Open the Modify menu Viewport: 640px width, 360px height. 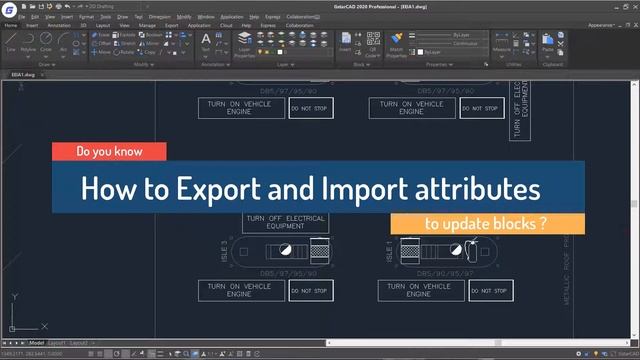click(184, 17)
